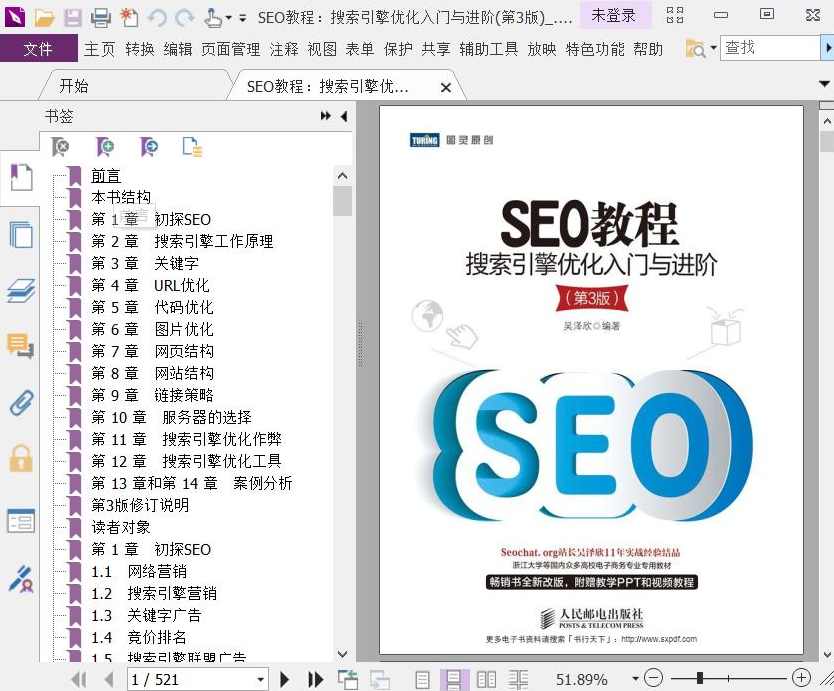Image resolution: width=834 pixels, height=691 pixels.
Task: Collapse the bookmarks panel with the arrow
Action: (343, 115)
